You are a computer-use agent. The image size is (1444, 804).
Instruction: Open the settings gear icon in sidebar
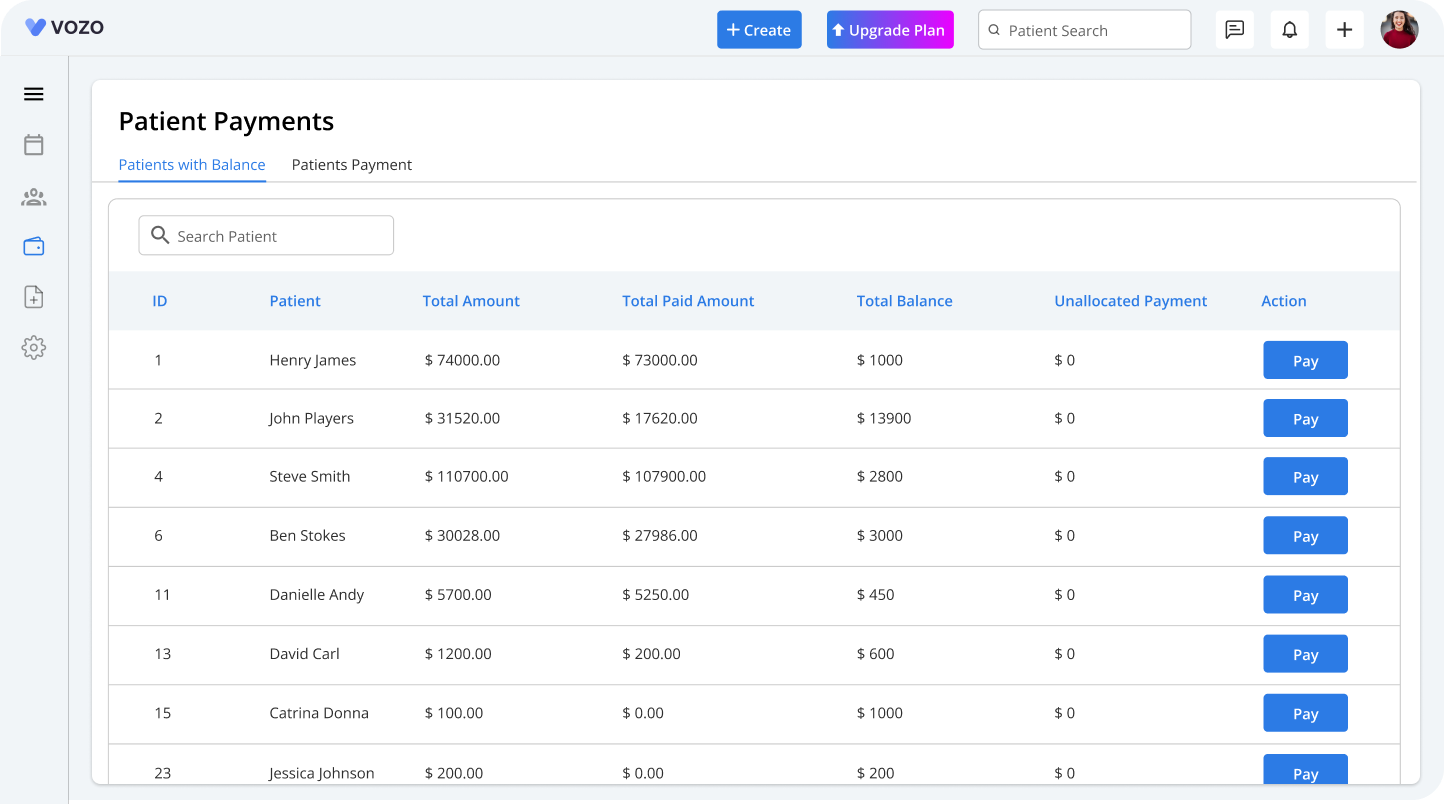coord(34,348)
